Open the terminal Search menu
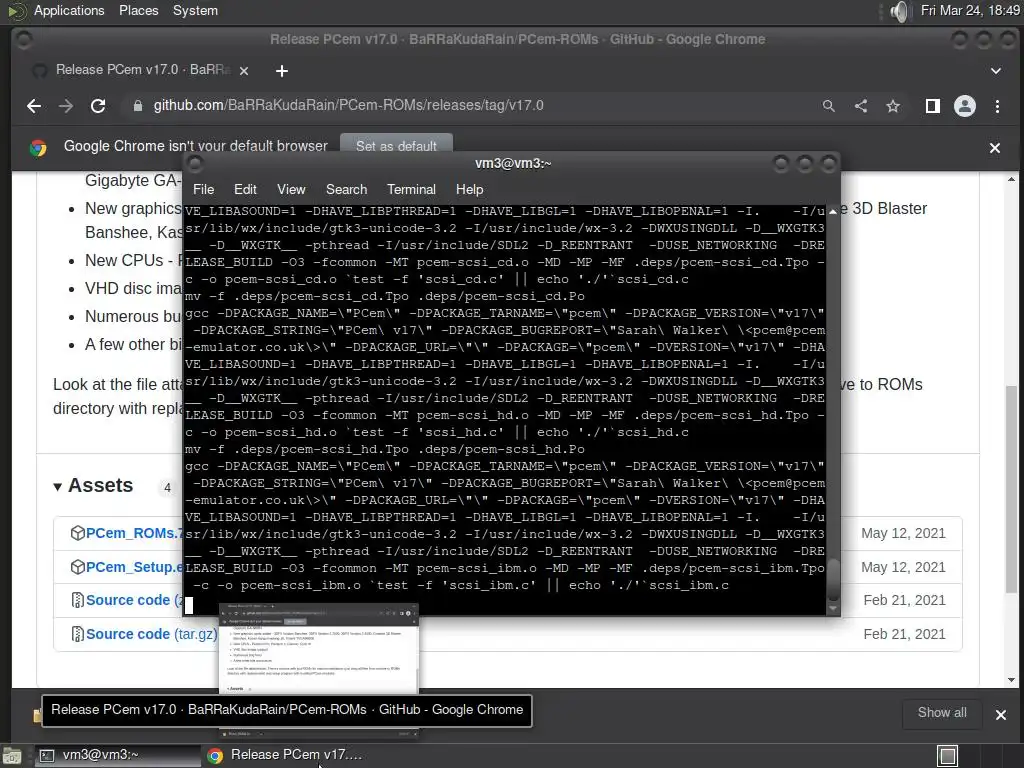The height and width of the screenshot is (768, 1024). pos(346,189)
